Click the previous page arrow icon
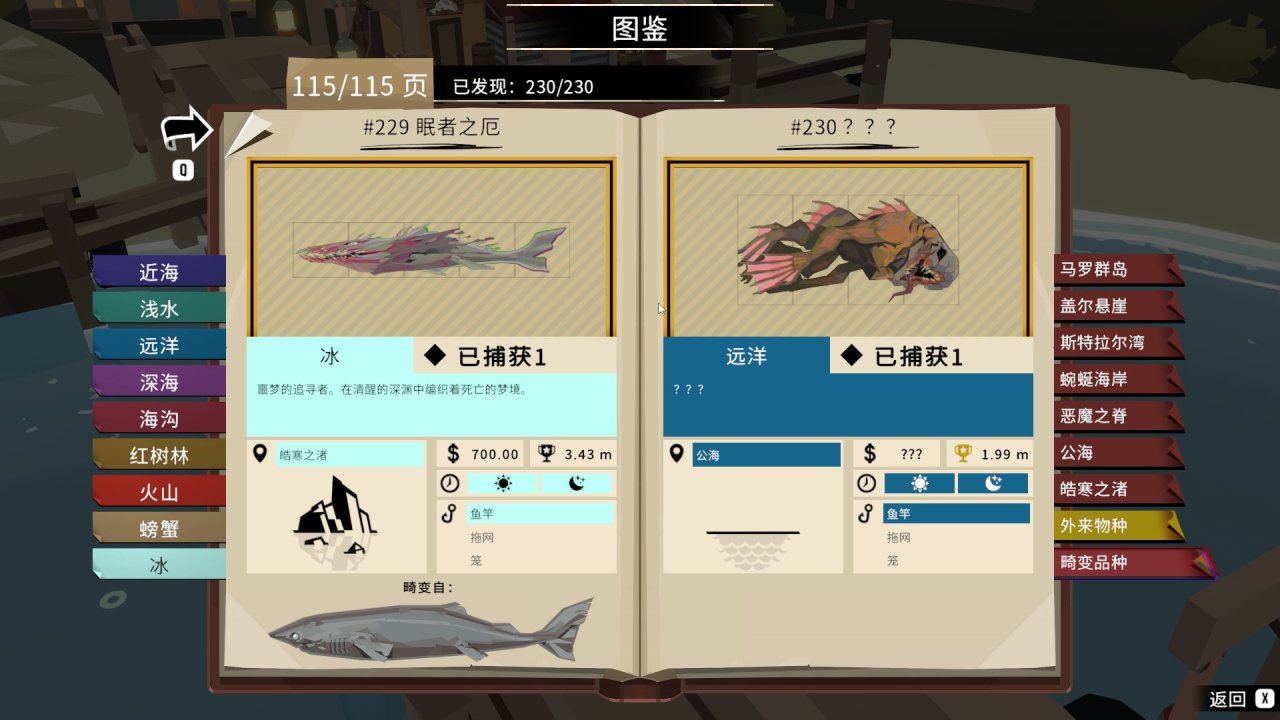 coord(187,130)
